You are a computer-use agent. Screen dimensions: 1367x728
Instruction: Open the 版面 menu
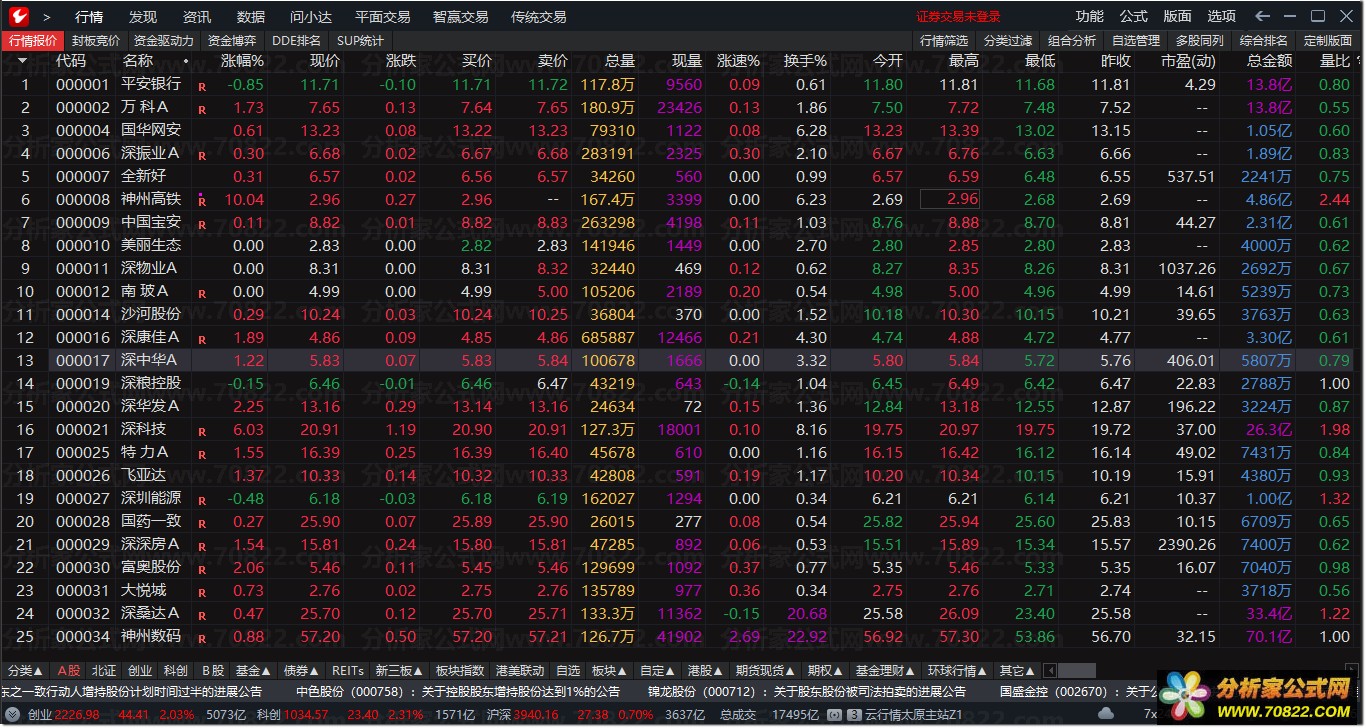point(1178,16)
